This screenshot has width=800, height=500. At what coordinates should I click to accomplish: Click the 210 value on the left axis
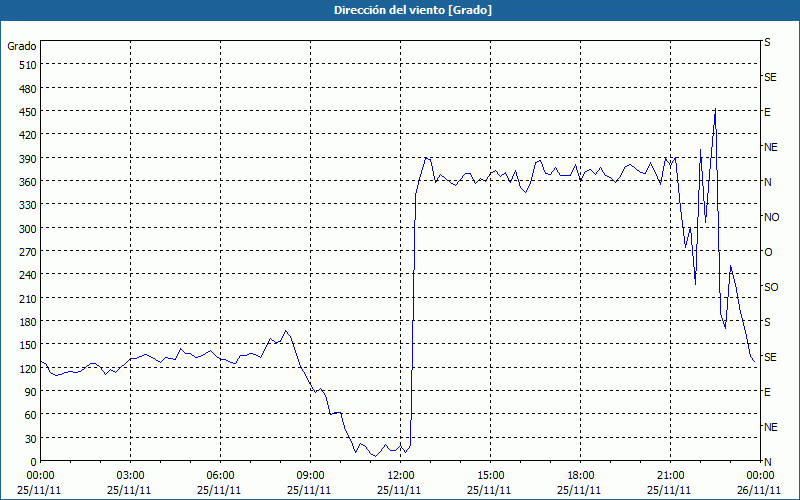coord(28,298)
